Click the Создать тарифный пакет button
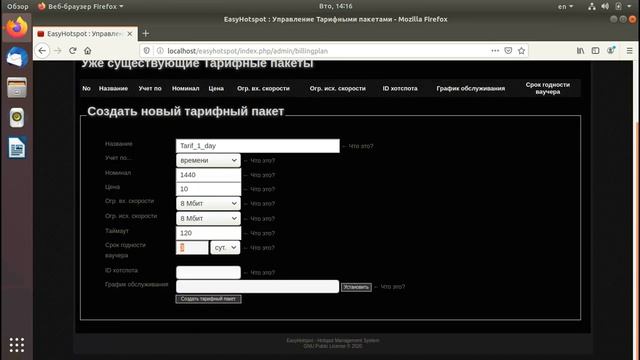Viewport: 640px width, 360px height. [x=208, y=299]
